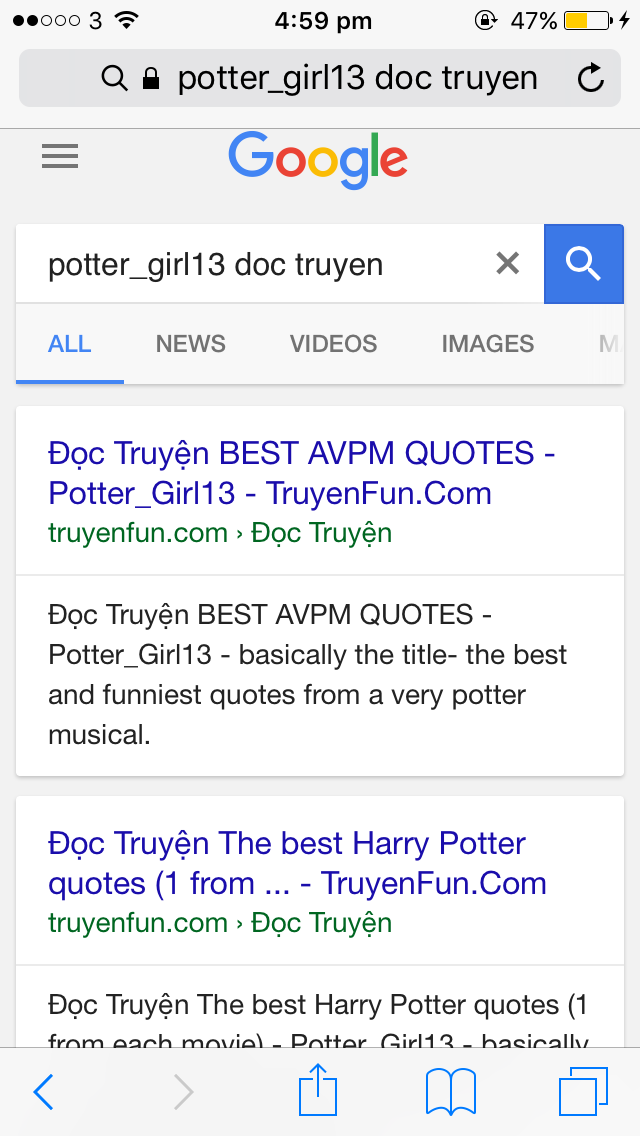Open Safari bookmarks book icon
Screen dimensions: 640x1136
(x=451, y=1092)
